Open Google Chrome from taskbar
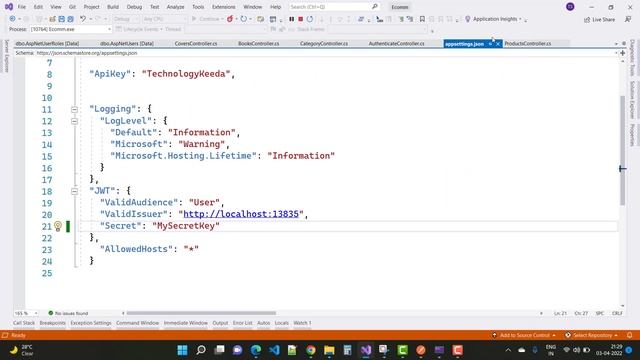 (311, 350)
